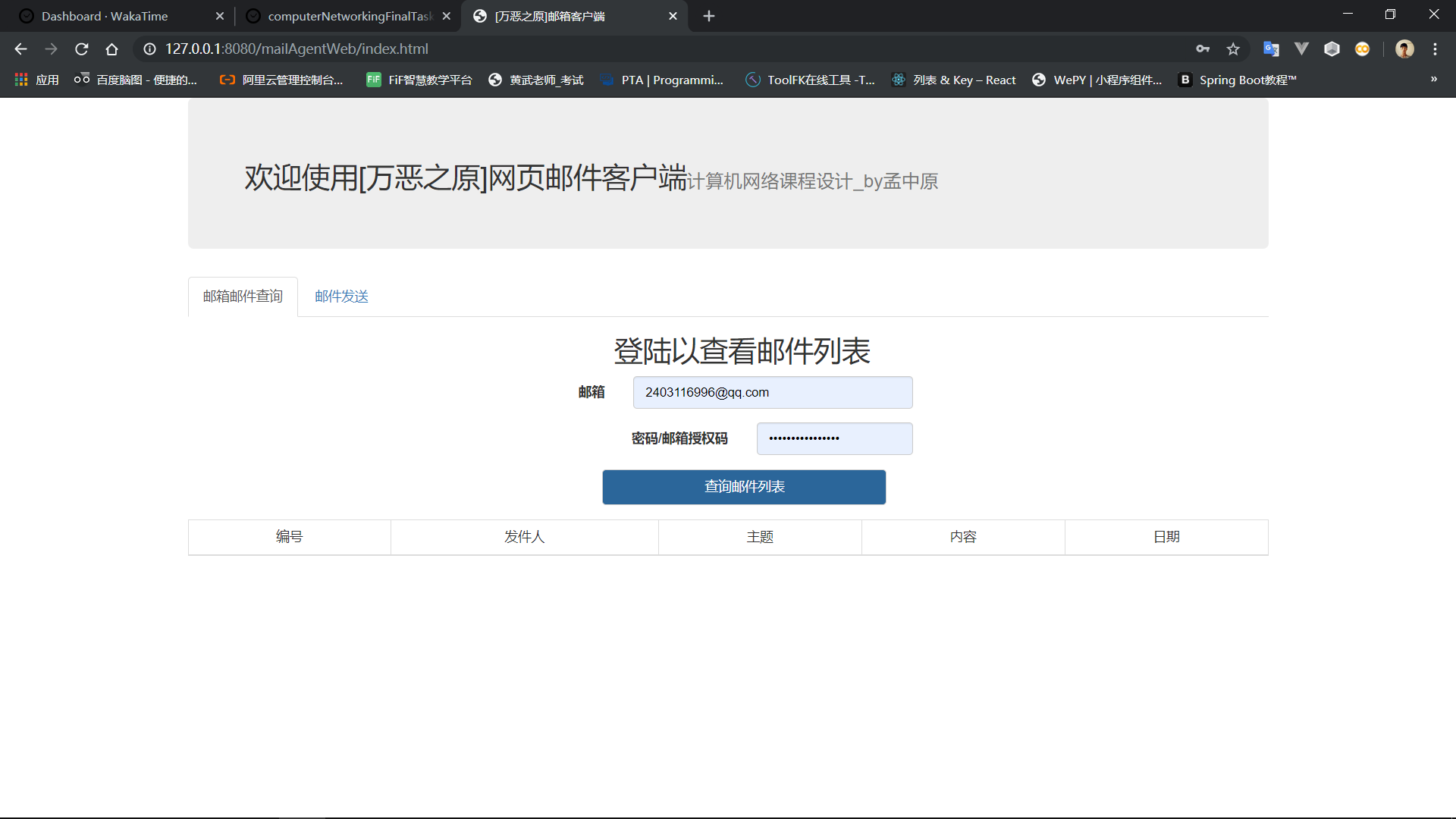Screen dimensions: 1456x819
Task: Open saved password key icon
Action: tap(1203, 49)
